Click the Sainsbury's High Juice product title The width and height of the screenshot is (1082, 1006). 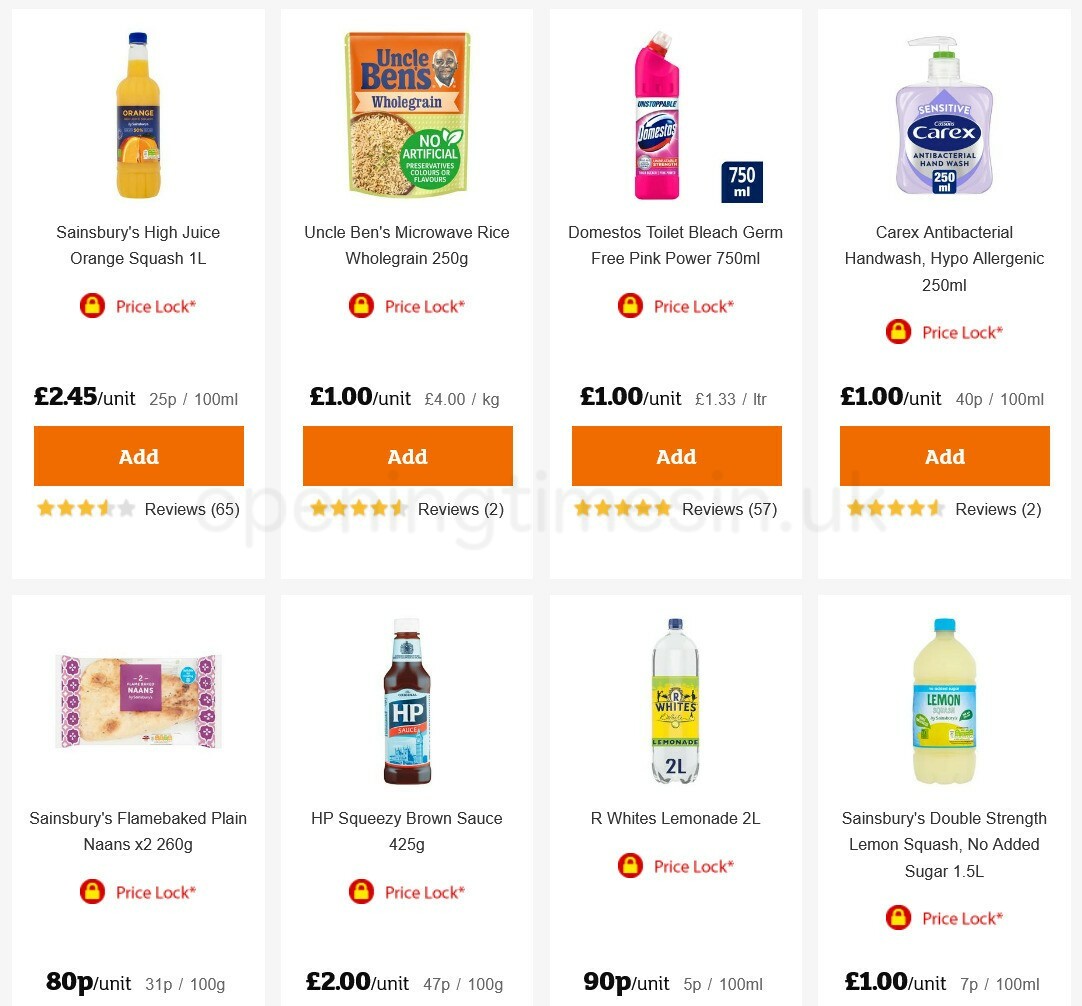coord(138,245)
